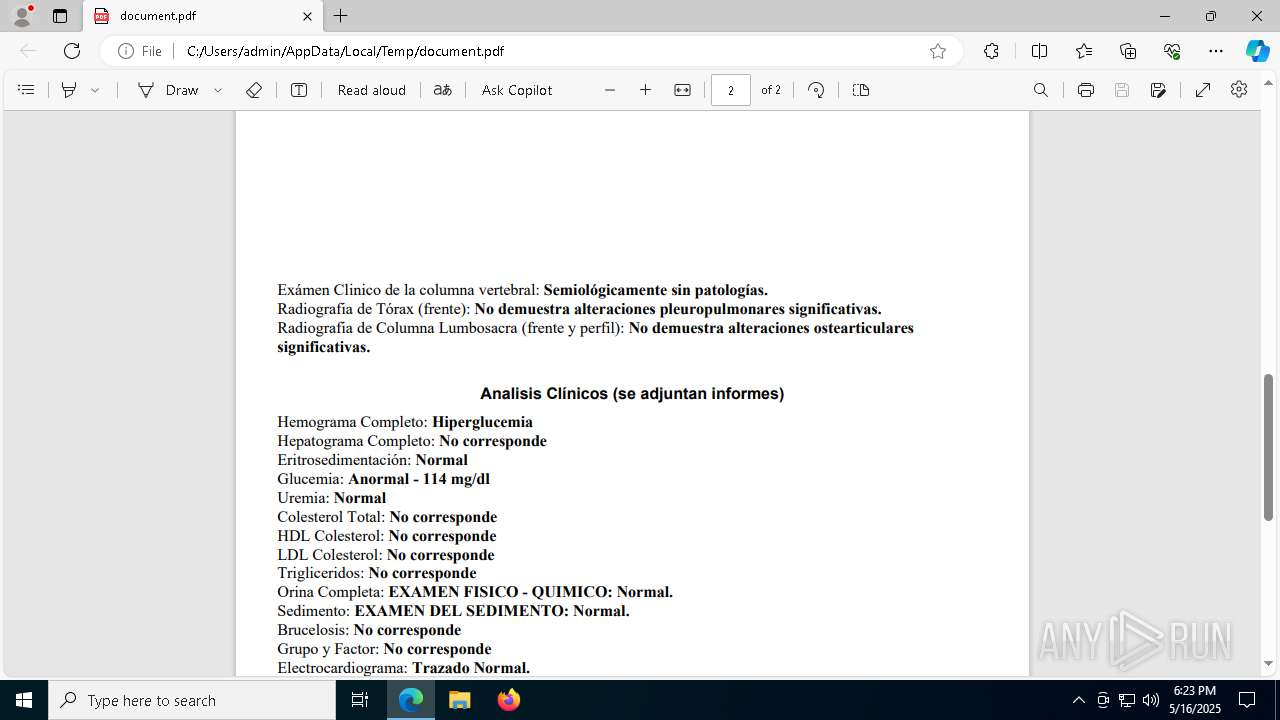Click 'Analisis Clínicos (se adjuntan informes)' heading
1280x720 pixels.
632,394
